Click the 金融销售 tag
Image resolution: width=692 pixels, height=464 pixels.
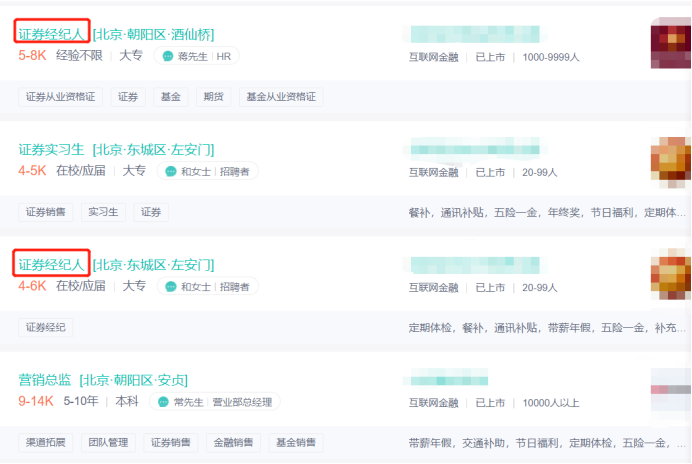[x=232, y=443]
